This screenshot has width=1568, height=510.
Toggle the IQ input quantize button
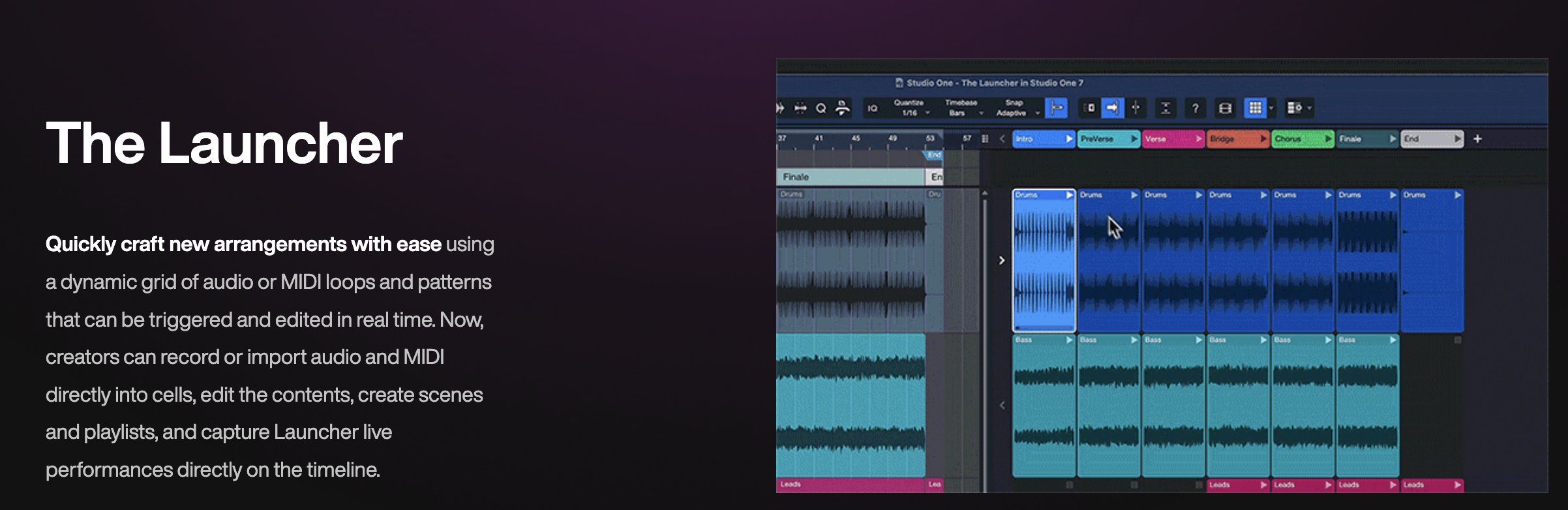[x=873, y=108]
